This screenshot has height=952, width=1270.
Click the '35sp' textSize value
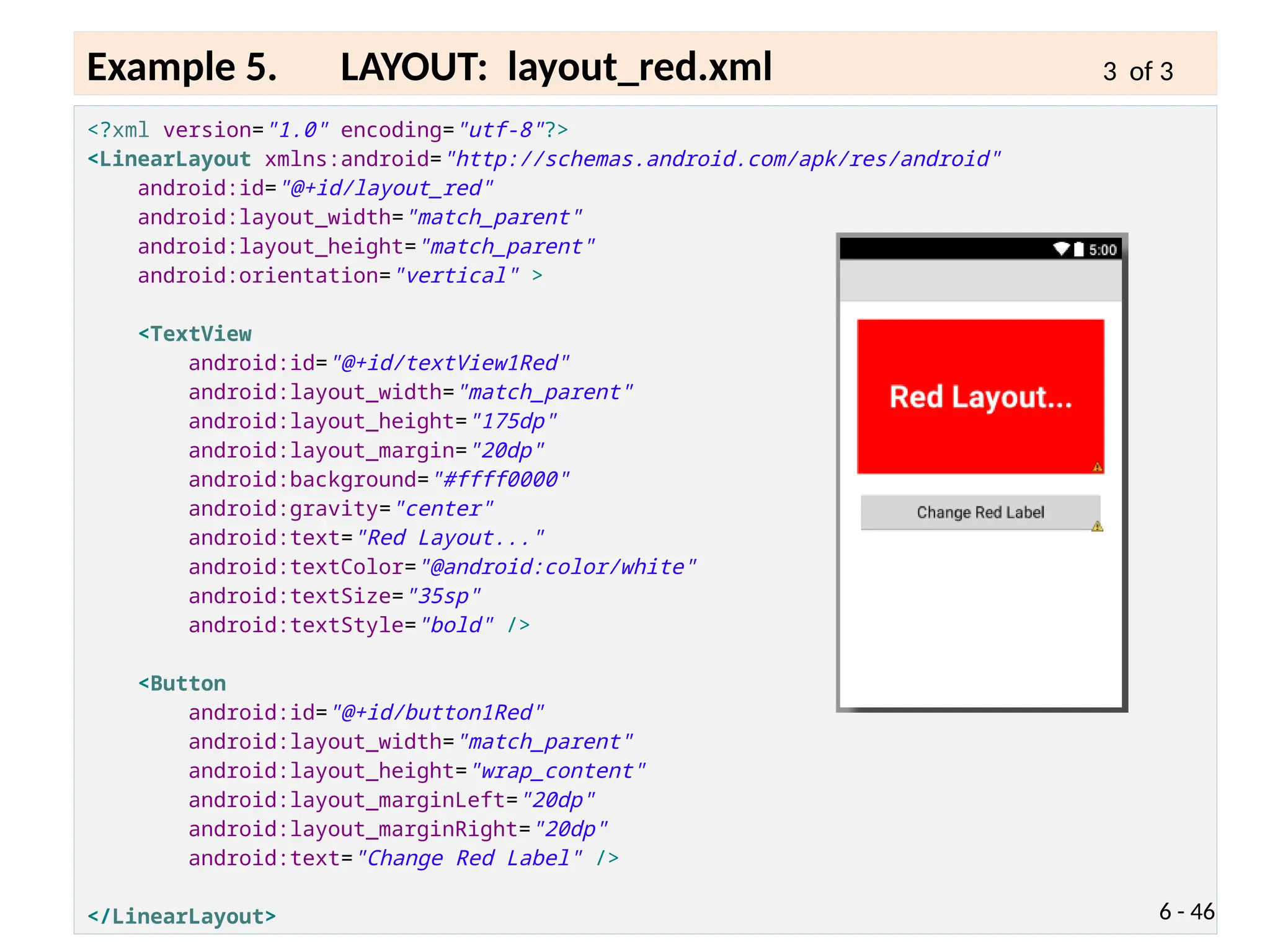coord(444,596)
